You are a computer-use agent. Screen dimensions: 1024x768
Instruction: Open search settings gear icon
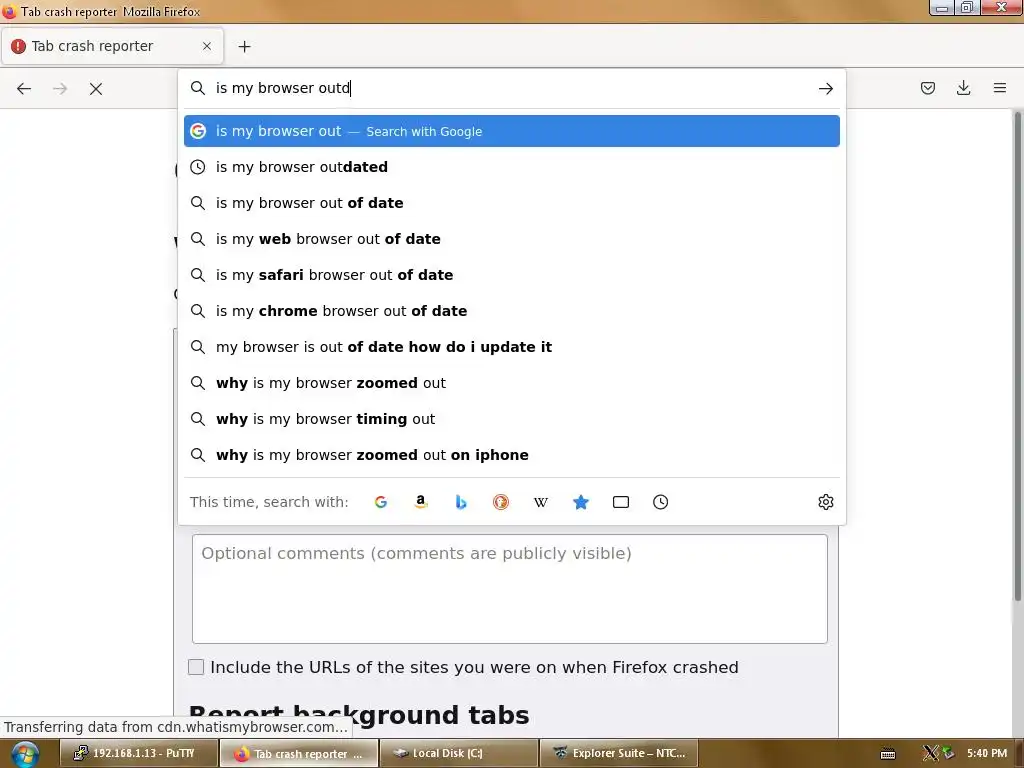825,502
